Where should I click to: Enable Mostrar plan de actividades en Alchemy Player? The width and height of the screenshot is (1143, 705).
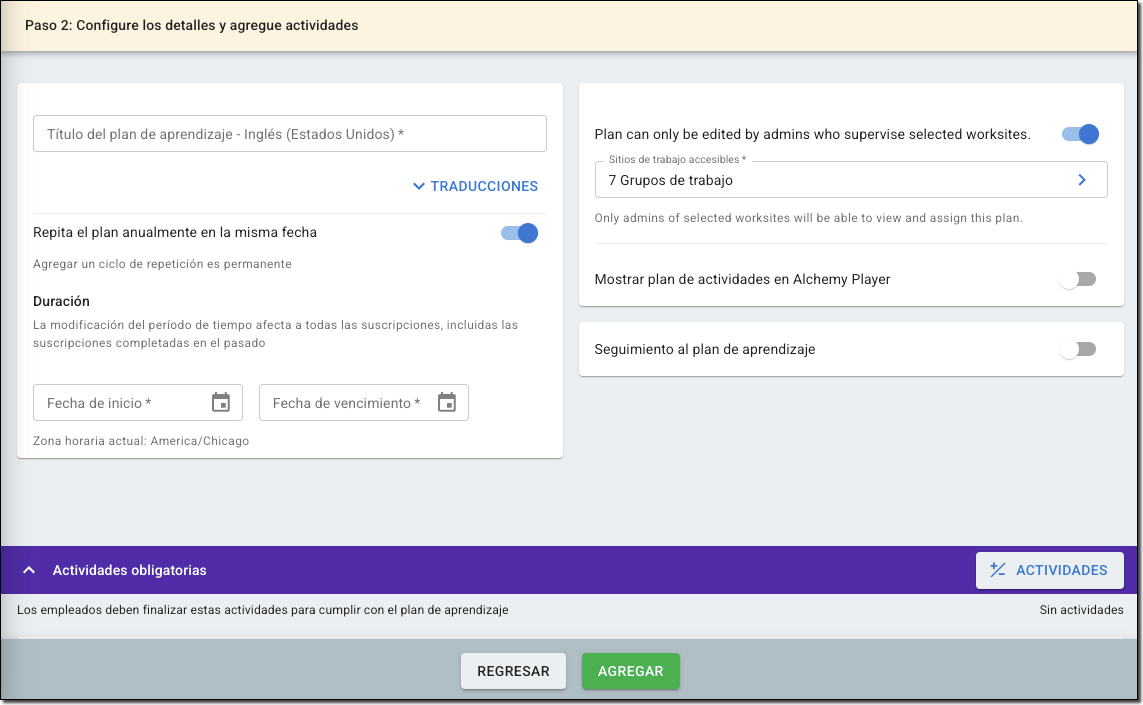(1078, 279)
